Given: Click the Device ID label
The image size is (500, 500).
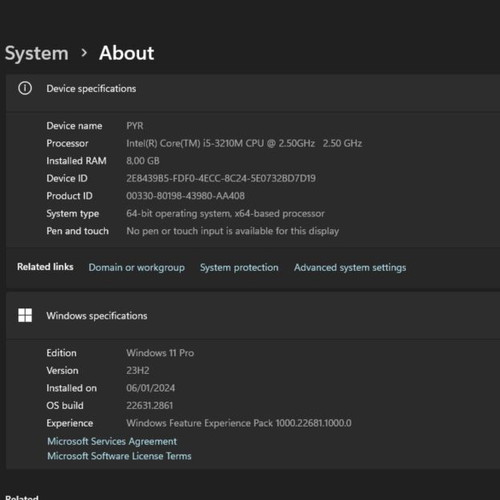Looking at the screenshot, I should coord(67,178).
